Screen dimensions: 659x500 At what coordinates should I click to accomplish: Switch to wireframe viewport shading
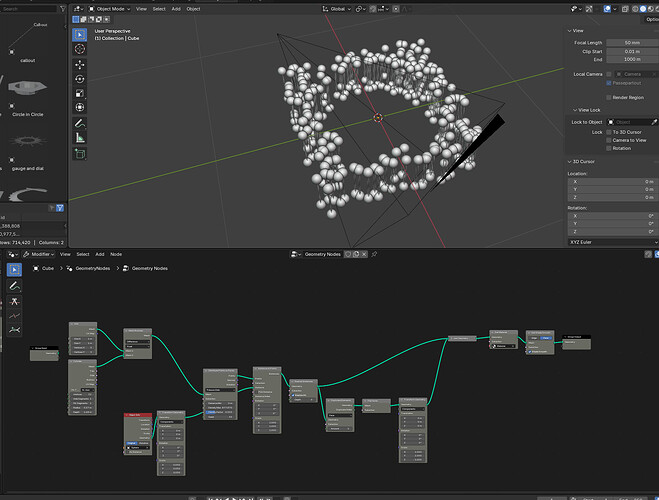pos(635,9)
